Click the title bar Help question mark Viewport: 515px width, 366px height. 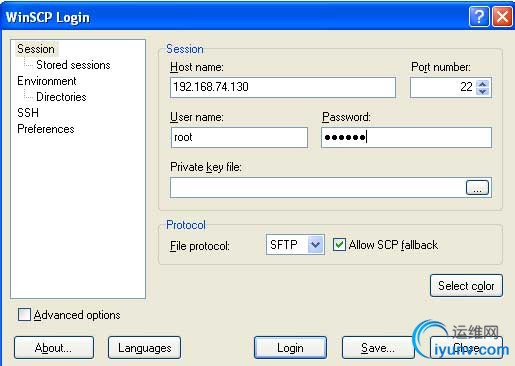479,16
